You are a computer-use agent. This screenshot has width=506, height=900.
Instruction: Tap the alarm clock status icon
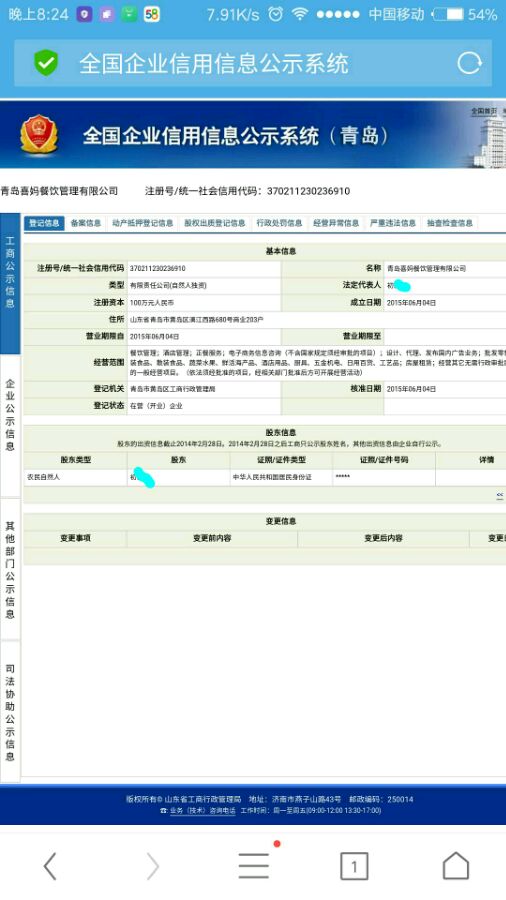276,14
